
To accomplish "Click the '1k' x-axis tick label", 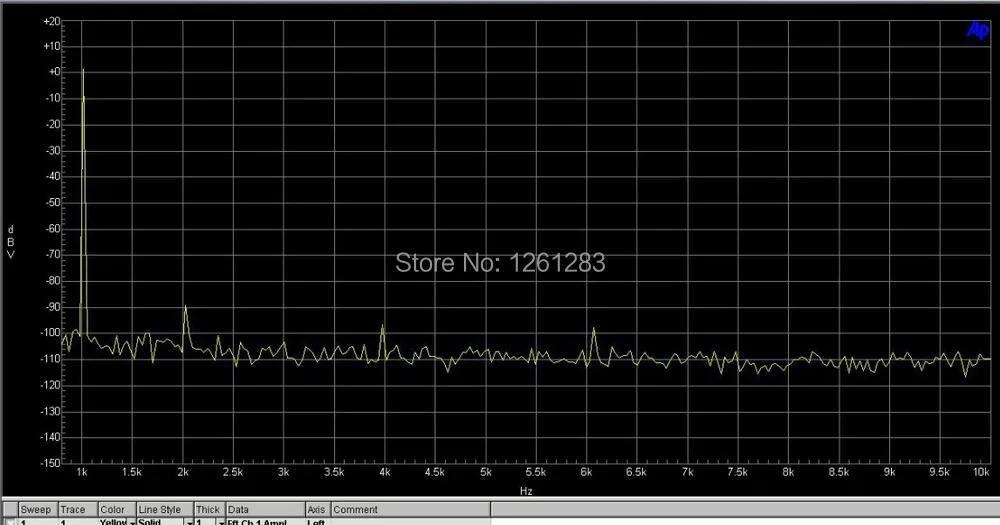I will click(x=82, y=472).
